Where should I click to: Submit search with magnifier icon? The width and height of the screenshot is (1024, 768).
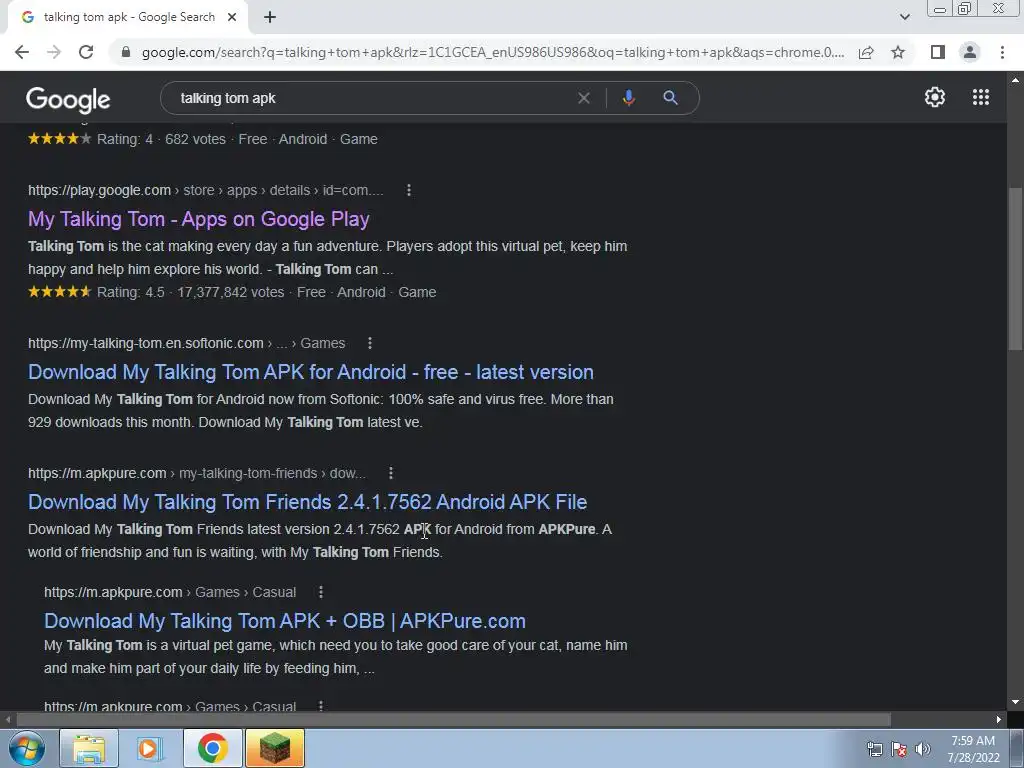(x=670, y=98)
